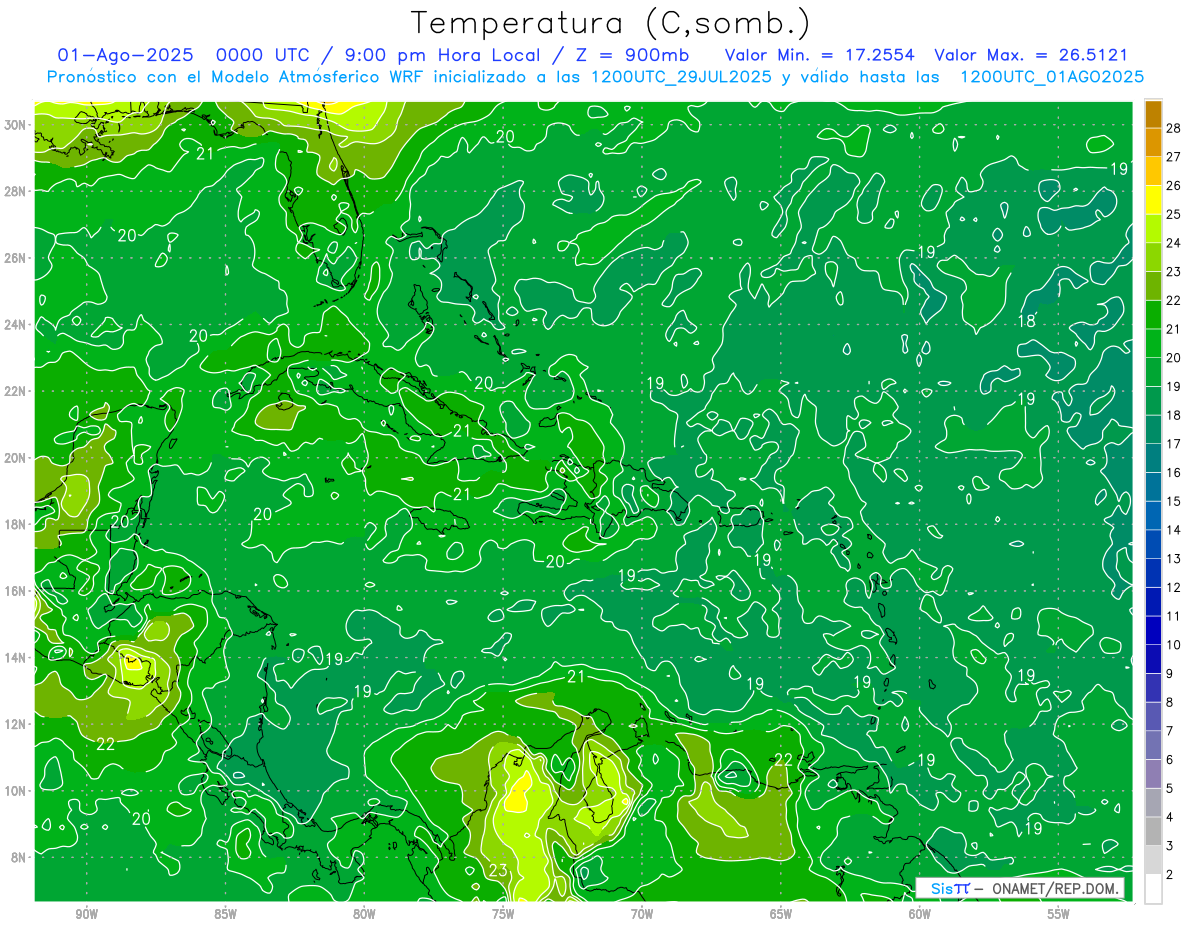Click the 70W longitude axis label
Viewport: 1200px width, 927px height.
click(642, 914)
